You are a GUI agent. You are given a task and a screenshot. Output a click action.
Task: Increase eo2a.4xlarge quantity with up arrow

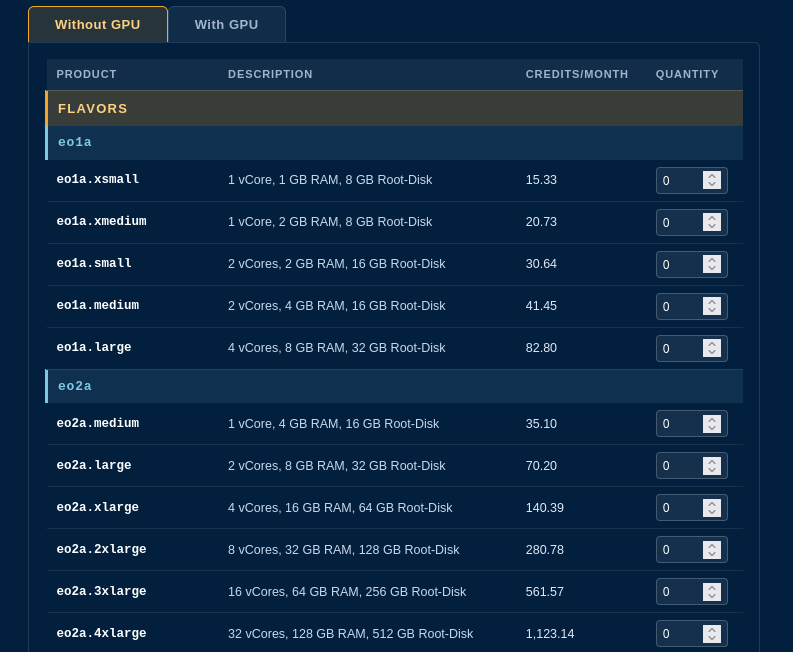click(712, 629)
